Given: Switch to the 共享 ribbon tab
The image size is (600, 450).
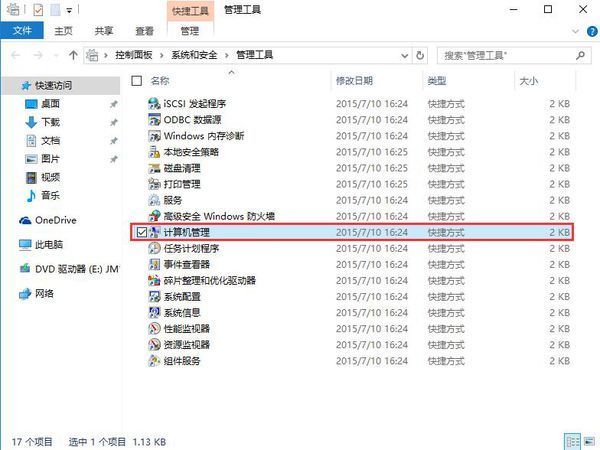Looking at the screenshot, I should tap(104, 31).
